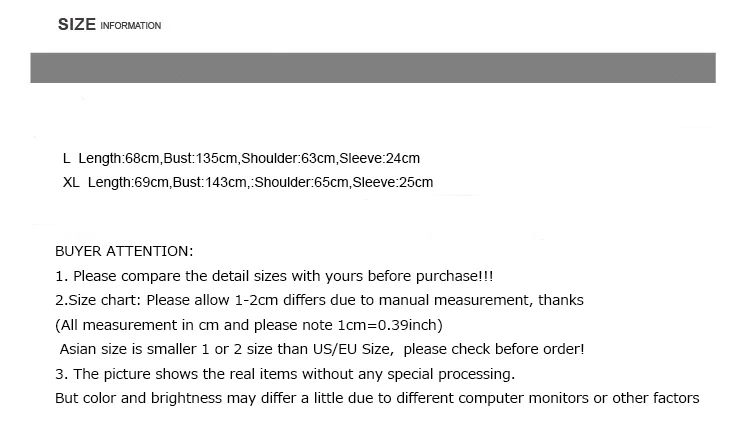Click the BUYER ATTENTION heading
Image resolution: width=750 pixels, height=432 pixels.
tap(124, 251)
